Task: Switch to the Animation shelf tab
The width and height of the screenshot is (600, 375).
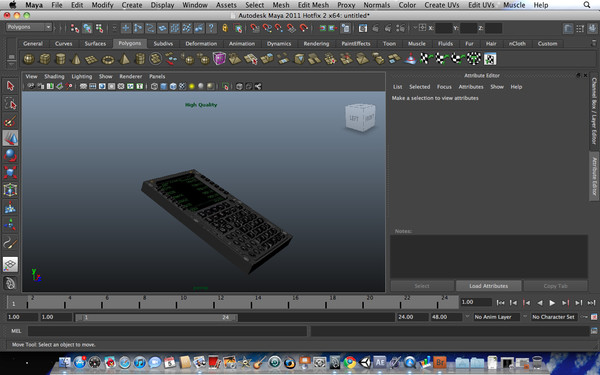Action: tap(241, 44)
